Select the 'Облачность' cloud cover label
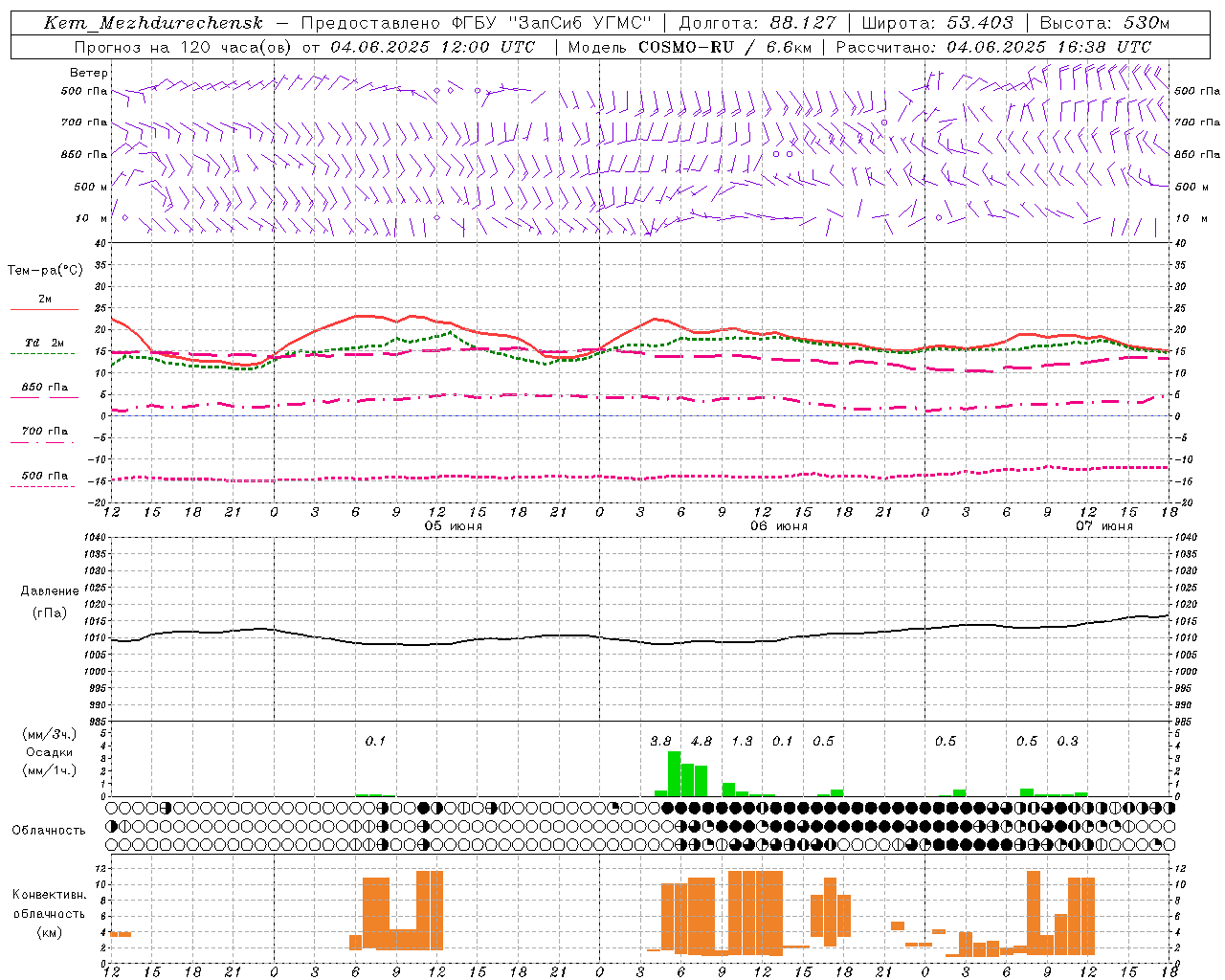 point(49,830)
